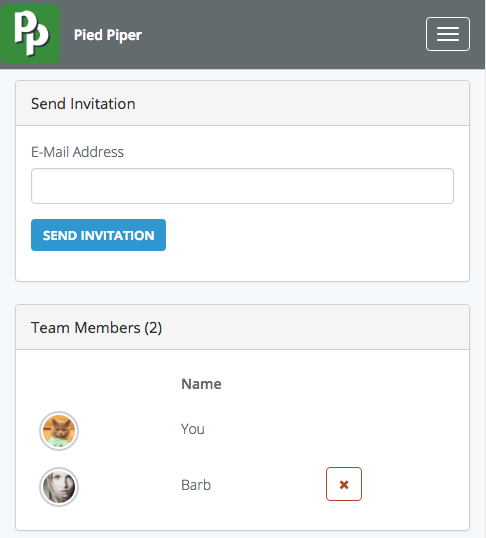Click empty space below the Send Invitation button
Viewport: 486px width, 538px height.
coord(242,266)
